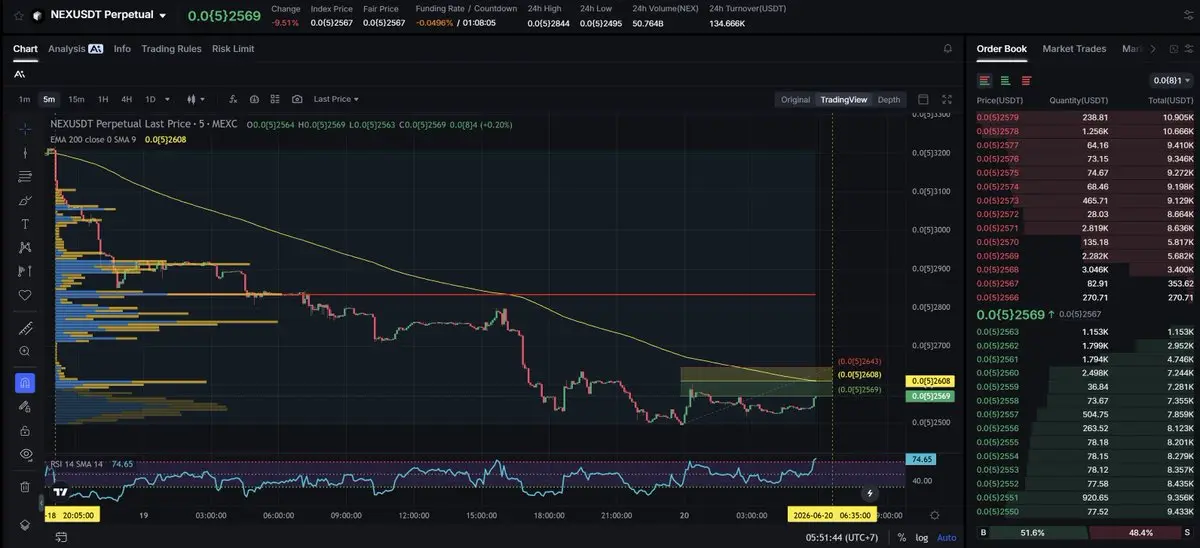Viewport: 1200px width, 548px height.
Task: Open Last Price source dropdown
Action: tap(336, 99)
